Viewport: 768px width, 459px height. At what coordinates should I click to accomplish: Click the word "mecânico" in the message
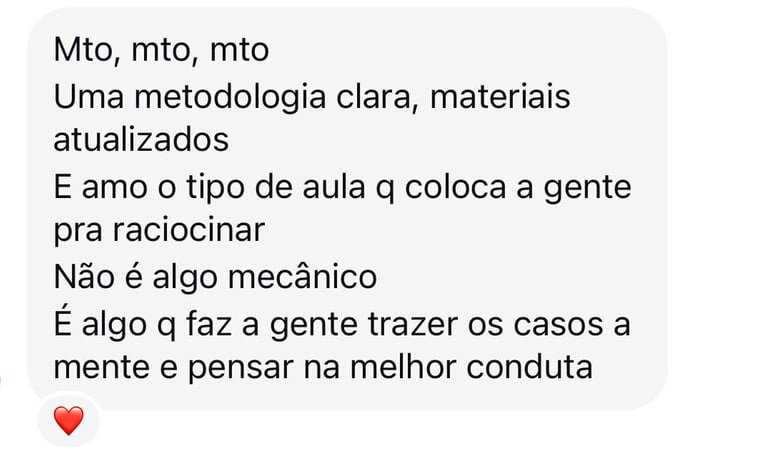303,277
